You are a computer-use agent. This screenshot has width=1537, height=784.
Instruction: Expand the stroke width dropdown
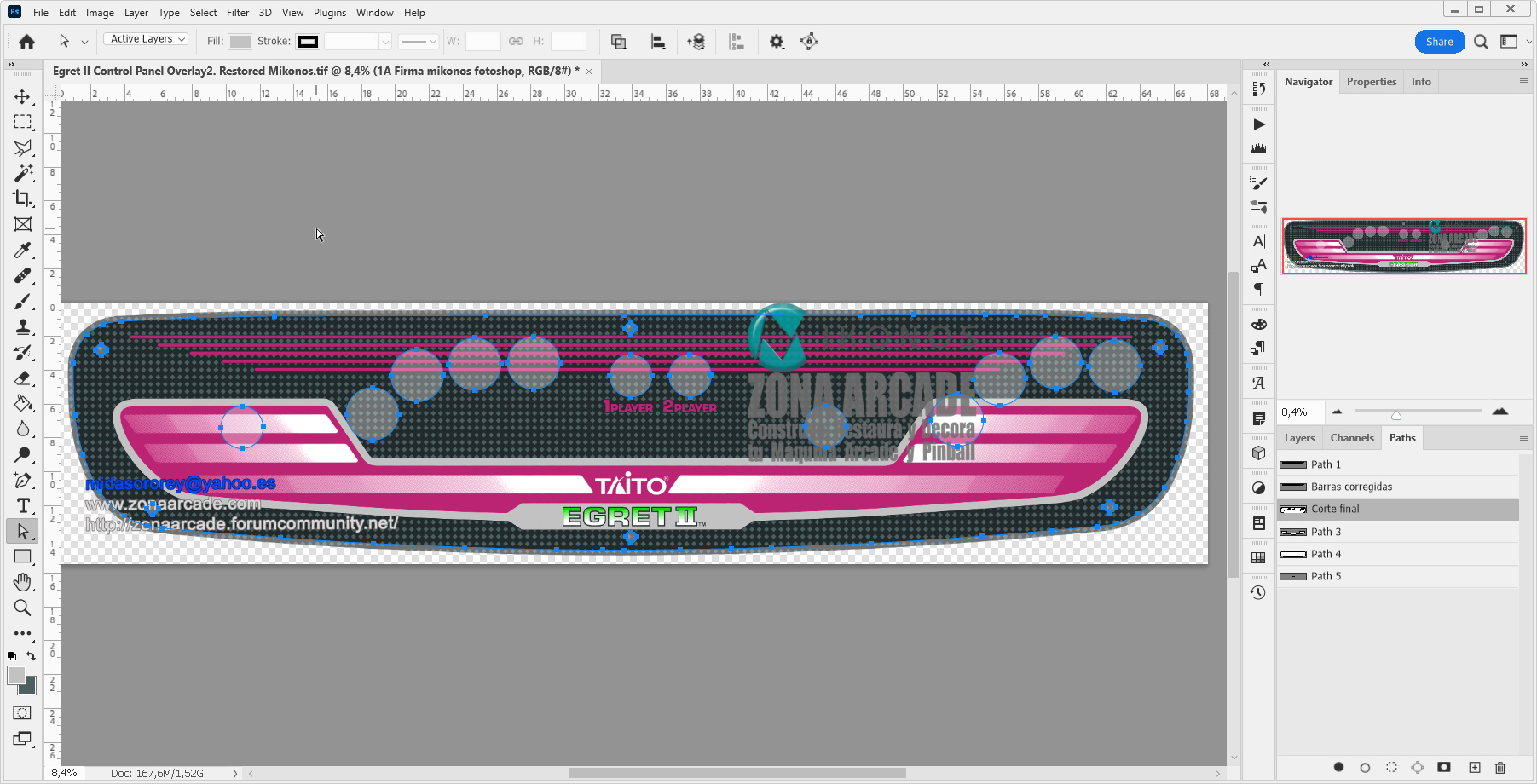pyautogui.click(x=385, y=42)
